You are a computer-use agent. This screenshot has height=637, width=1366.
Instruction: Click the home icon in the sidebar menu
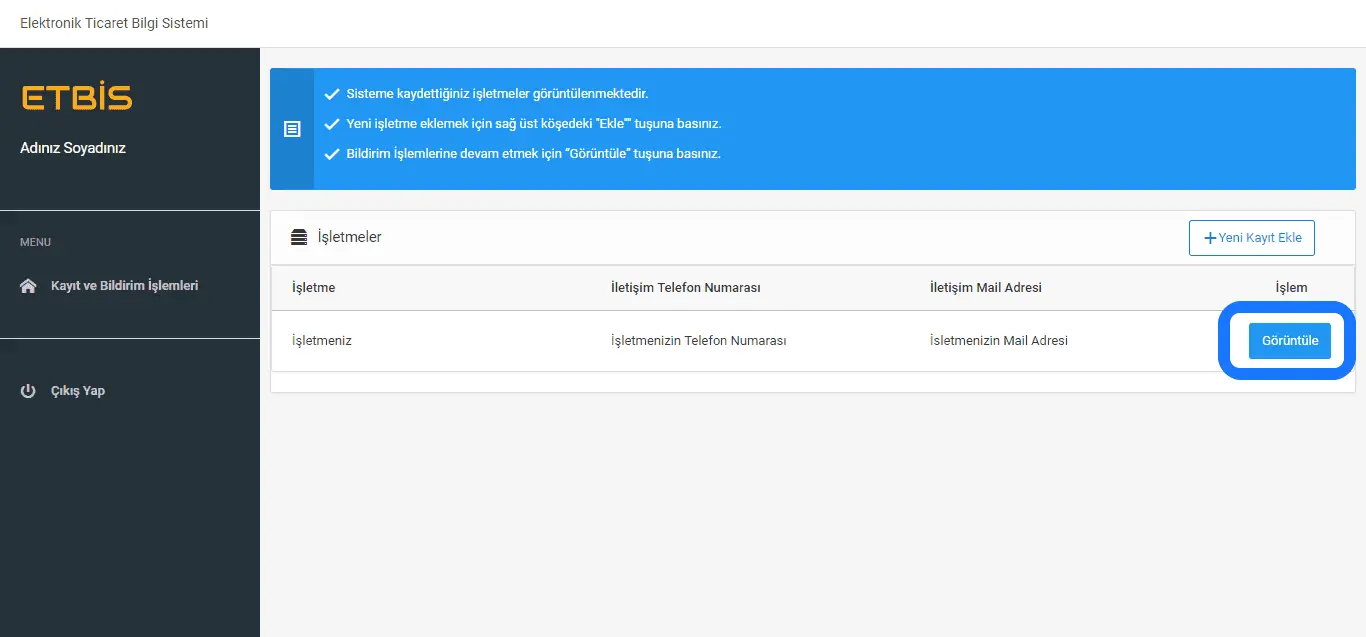point(28,286)
